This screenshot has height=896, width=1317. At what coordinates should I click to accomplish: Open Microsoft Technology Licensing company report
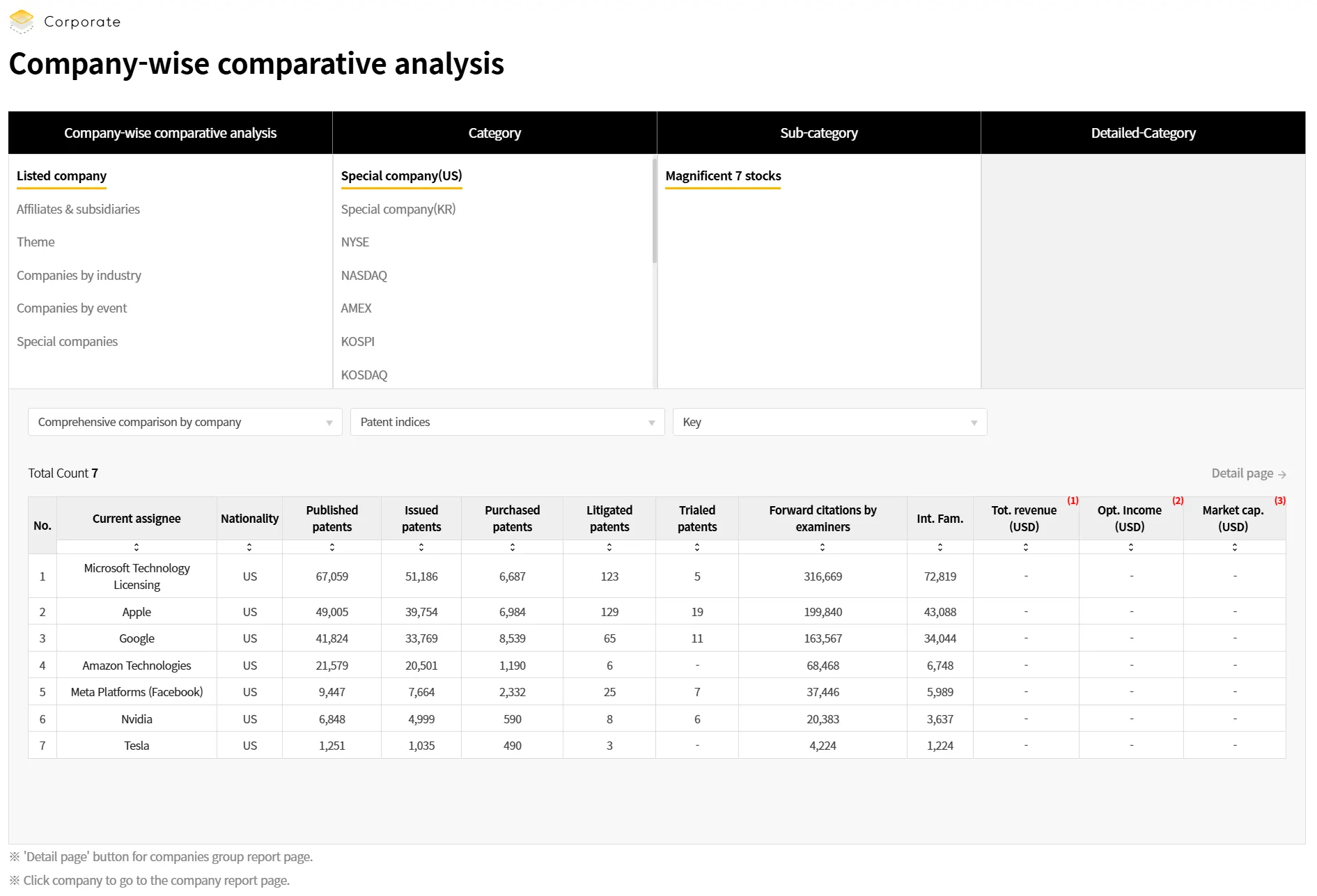[x=137, y=576]
